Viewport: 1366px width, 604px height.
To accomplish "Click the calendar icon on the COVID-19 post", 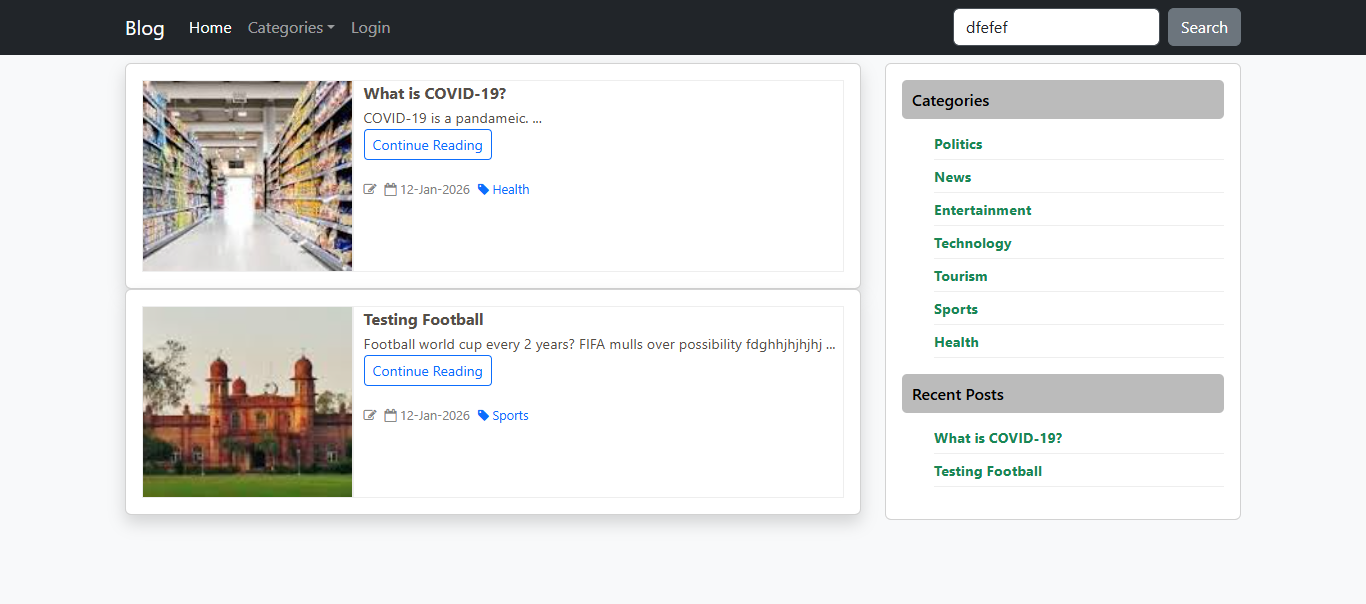I will pyautogui.click(x=391, y=190).
